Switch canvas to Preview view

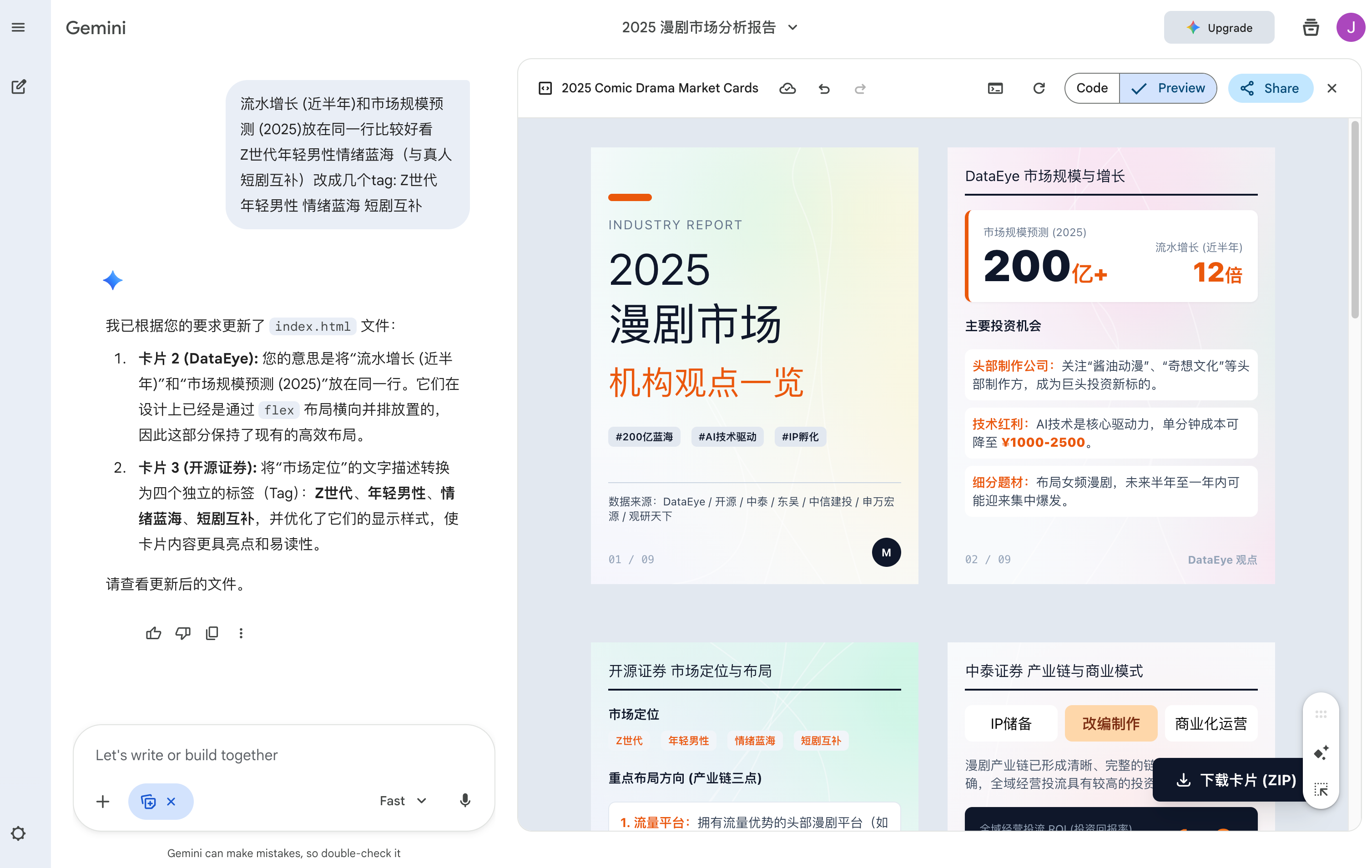click(1168, 88)
